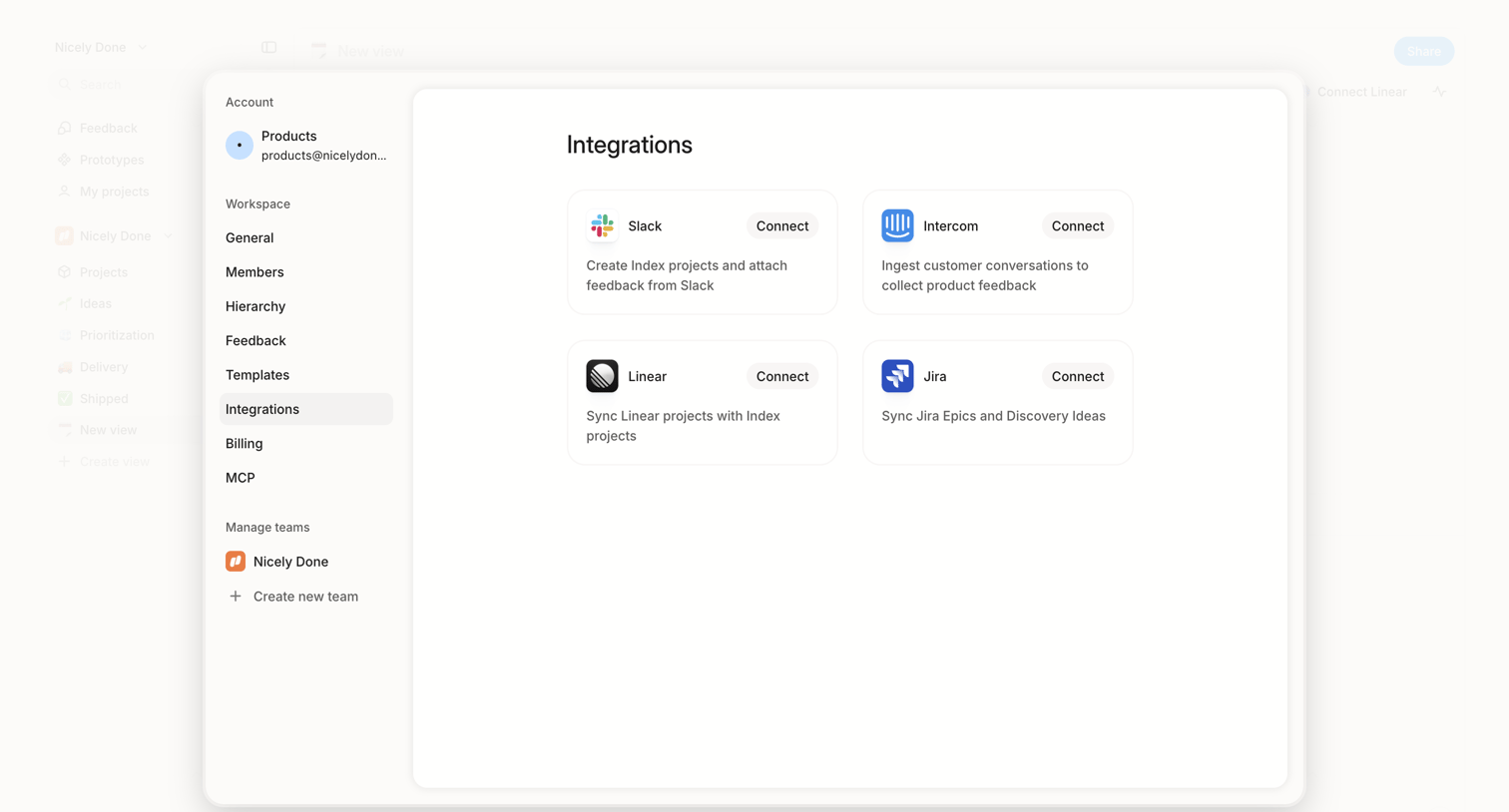Click the Integrations page heading

pyautogui.click(x=630, y=145)
